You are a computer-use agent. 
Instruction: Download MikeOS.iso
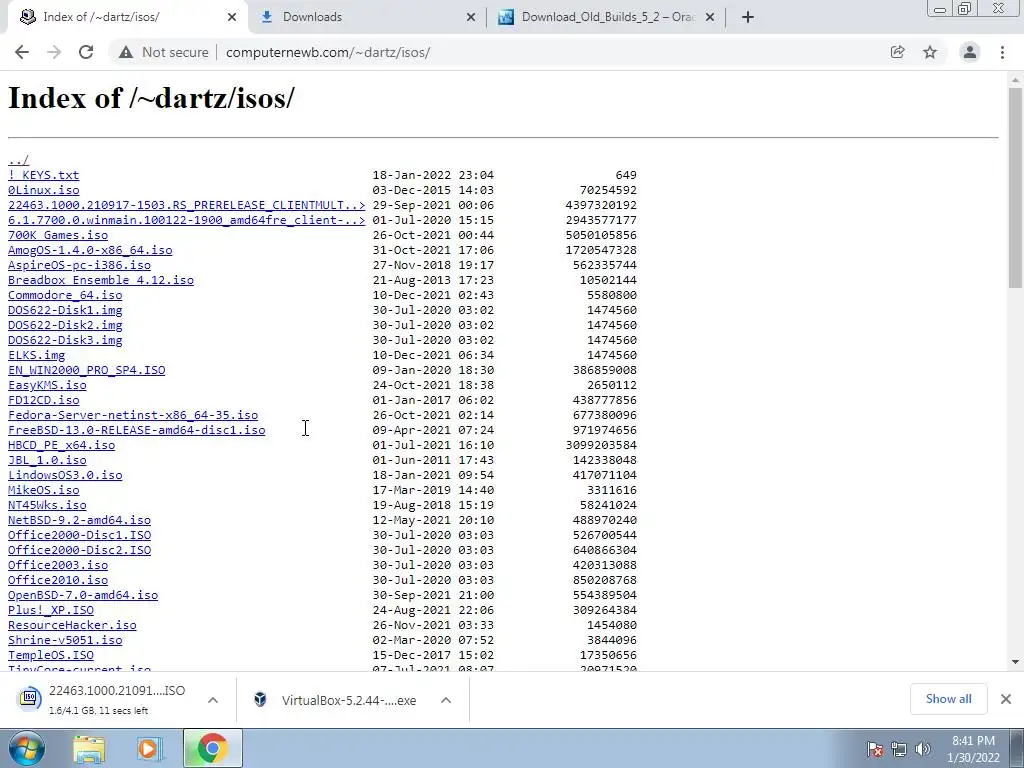click(44, 490)
